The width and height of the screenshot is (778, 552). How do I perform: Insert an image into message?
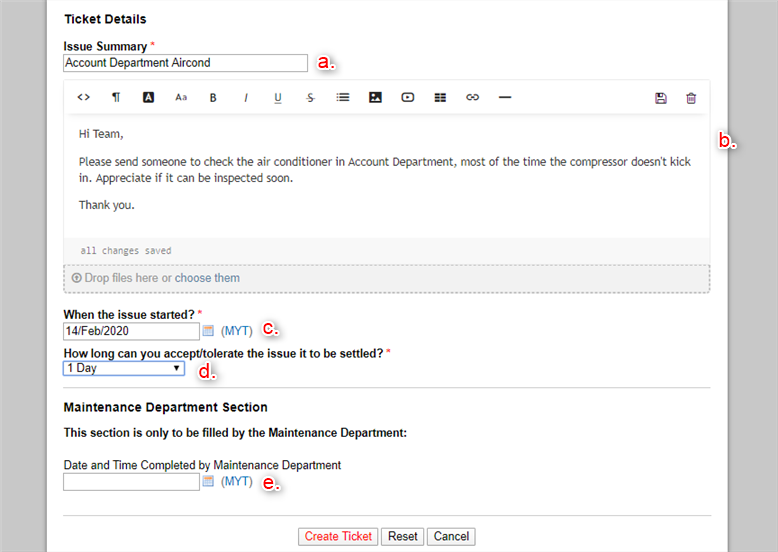[375, 97]
